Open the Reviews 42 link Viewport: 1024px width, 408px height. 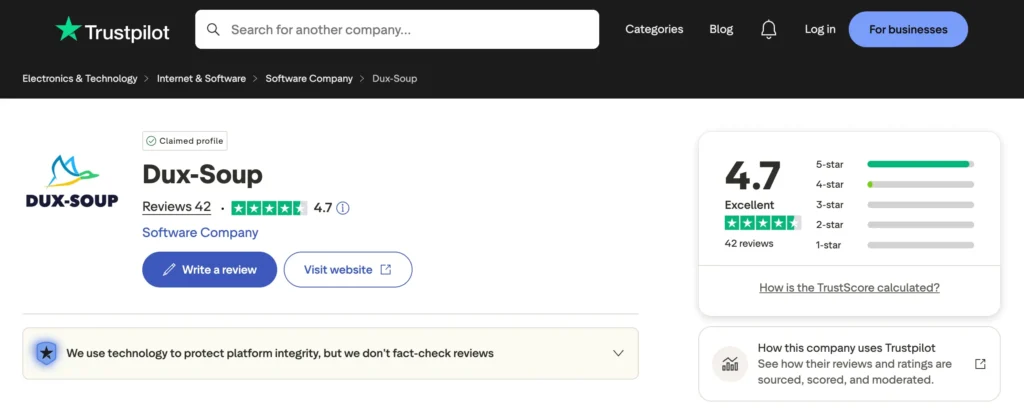176,208
